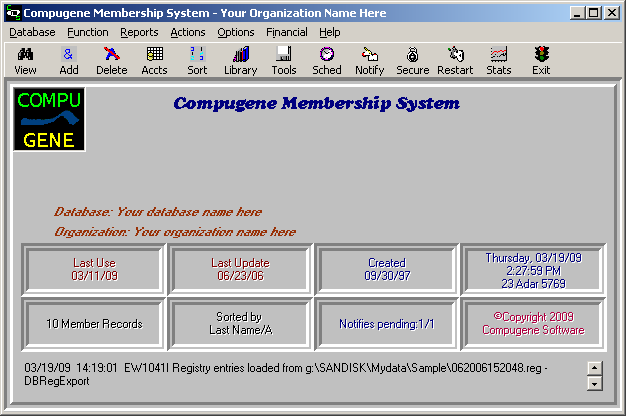
Task: Open the Function menu
Action: tap(88, 32)
